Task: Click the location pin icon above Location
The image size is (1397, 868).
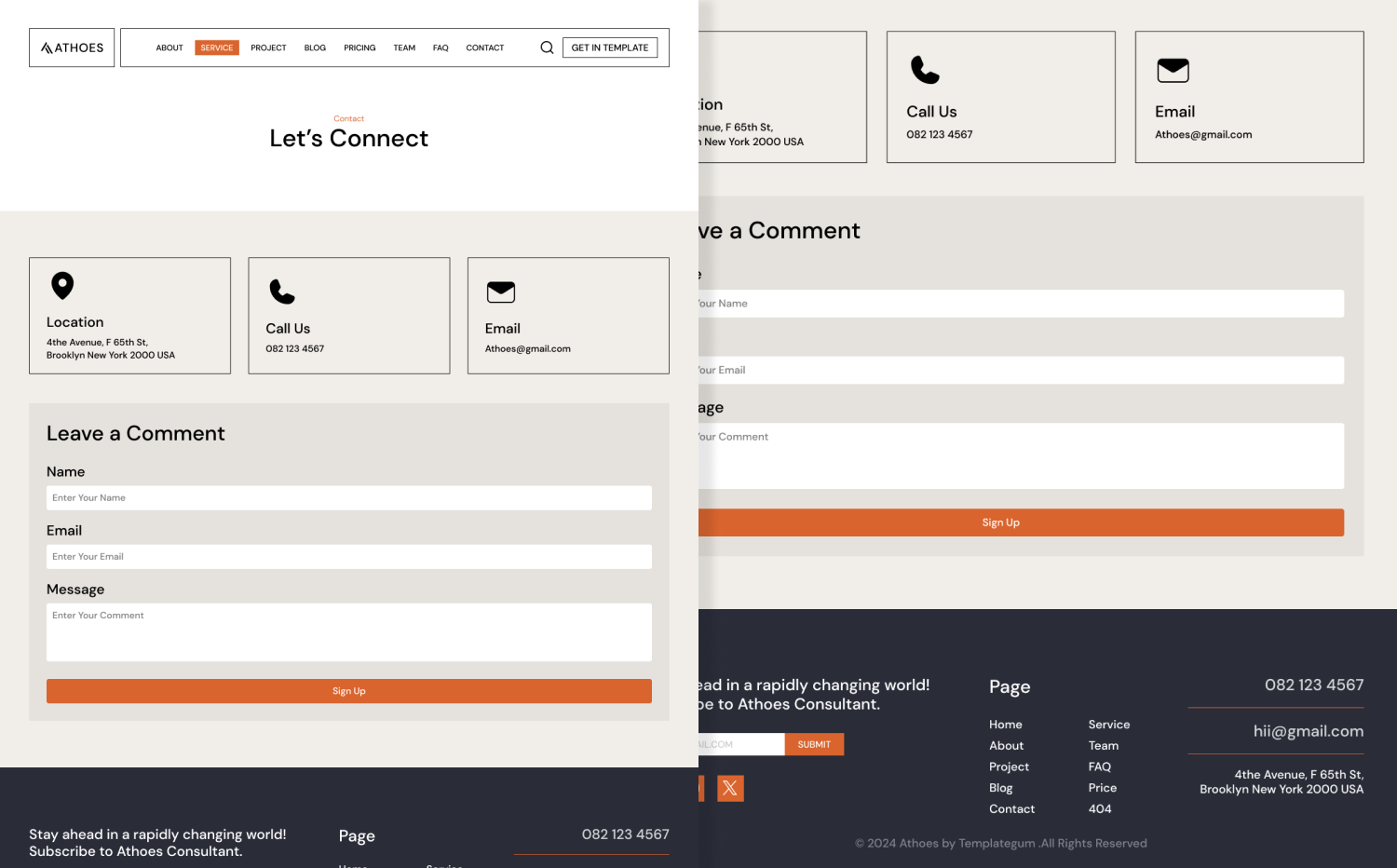Action: [x=62, y=285]
